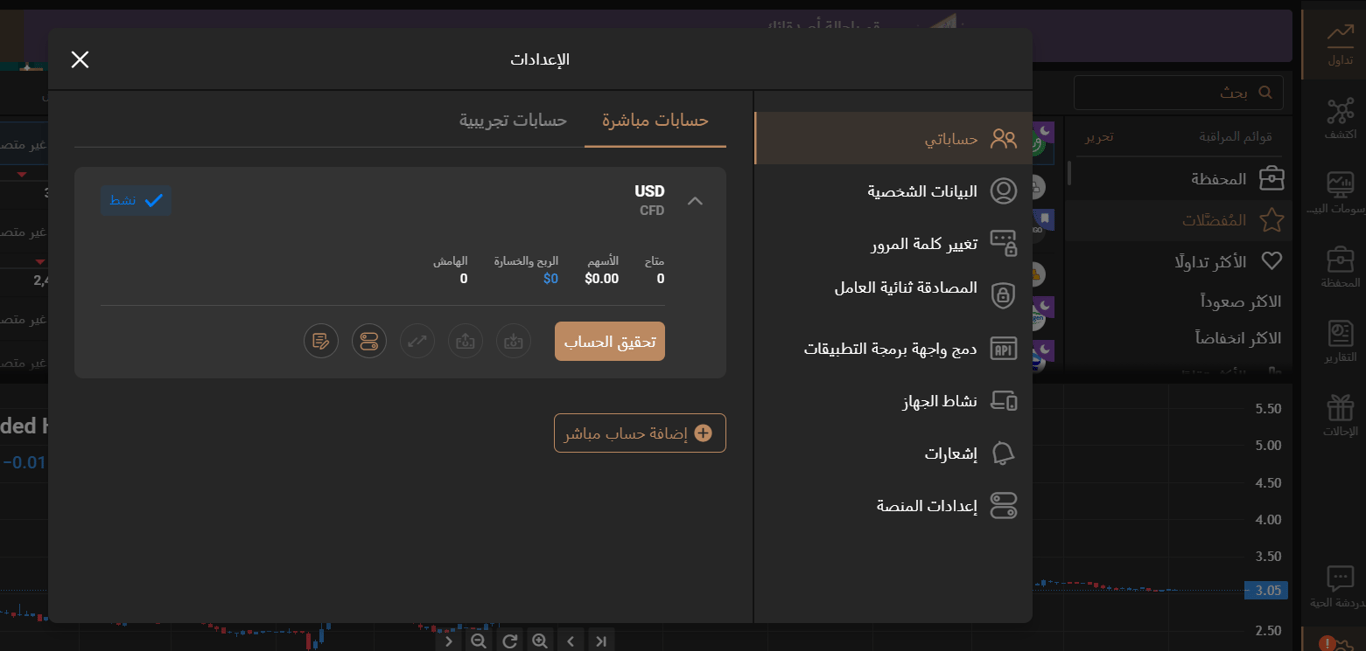Click the withdraw funds icon on account card

(x=465, y=341)
